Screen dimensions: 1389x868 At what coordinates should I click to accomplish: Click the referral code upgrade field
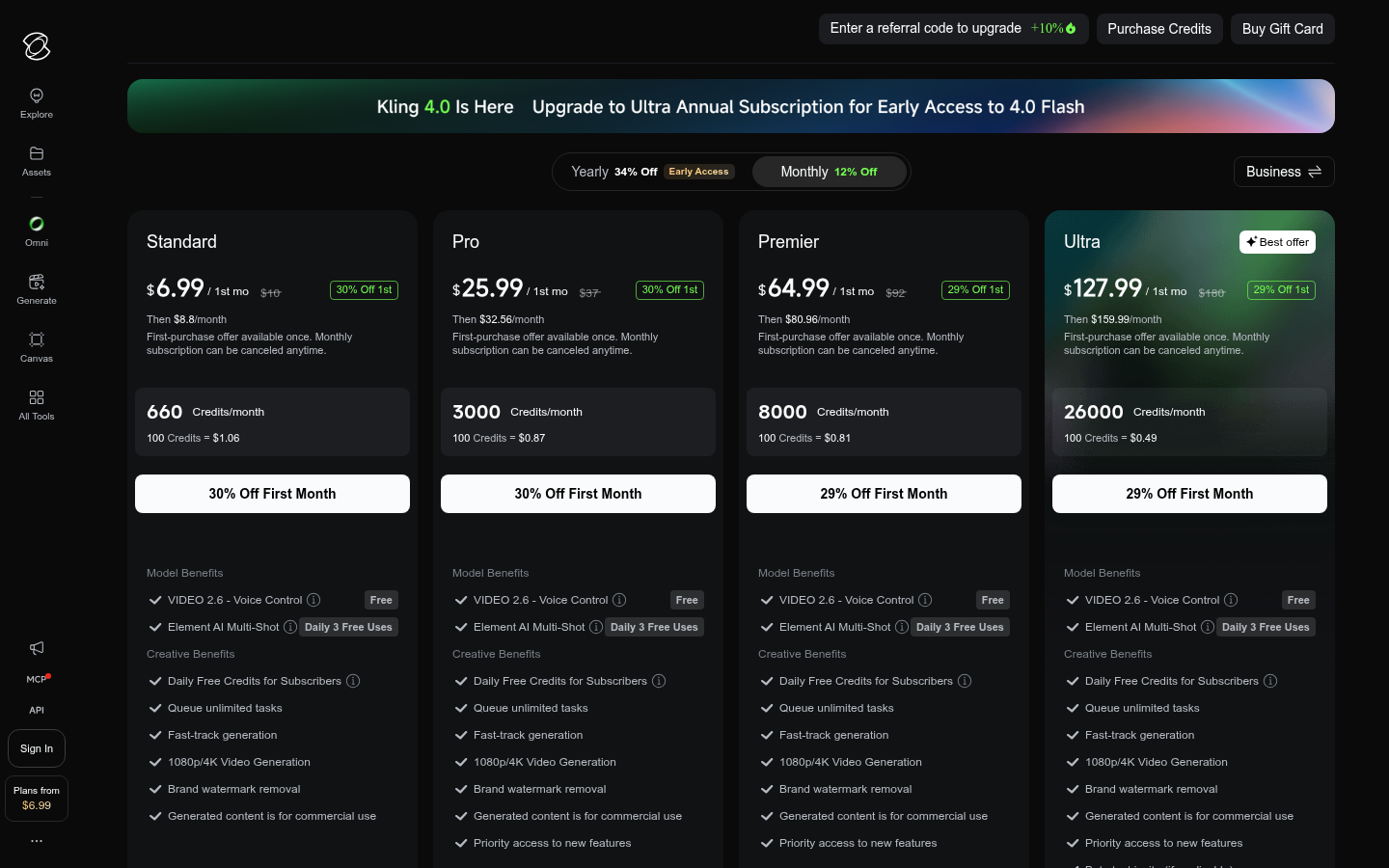tap(953, 29)
